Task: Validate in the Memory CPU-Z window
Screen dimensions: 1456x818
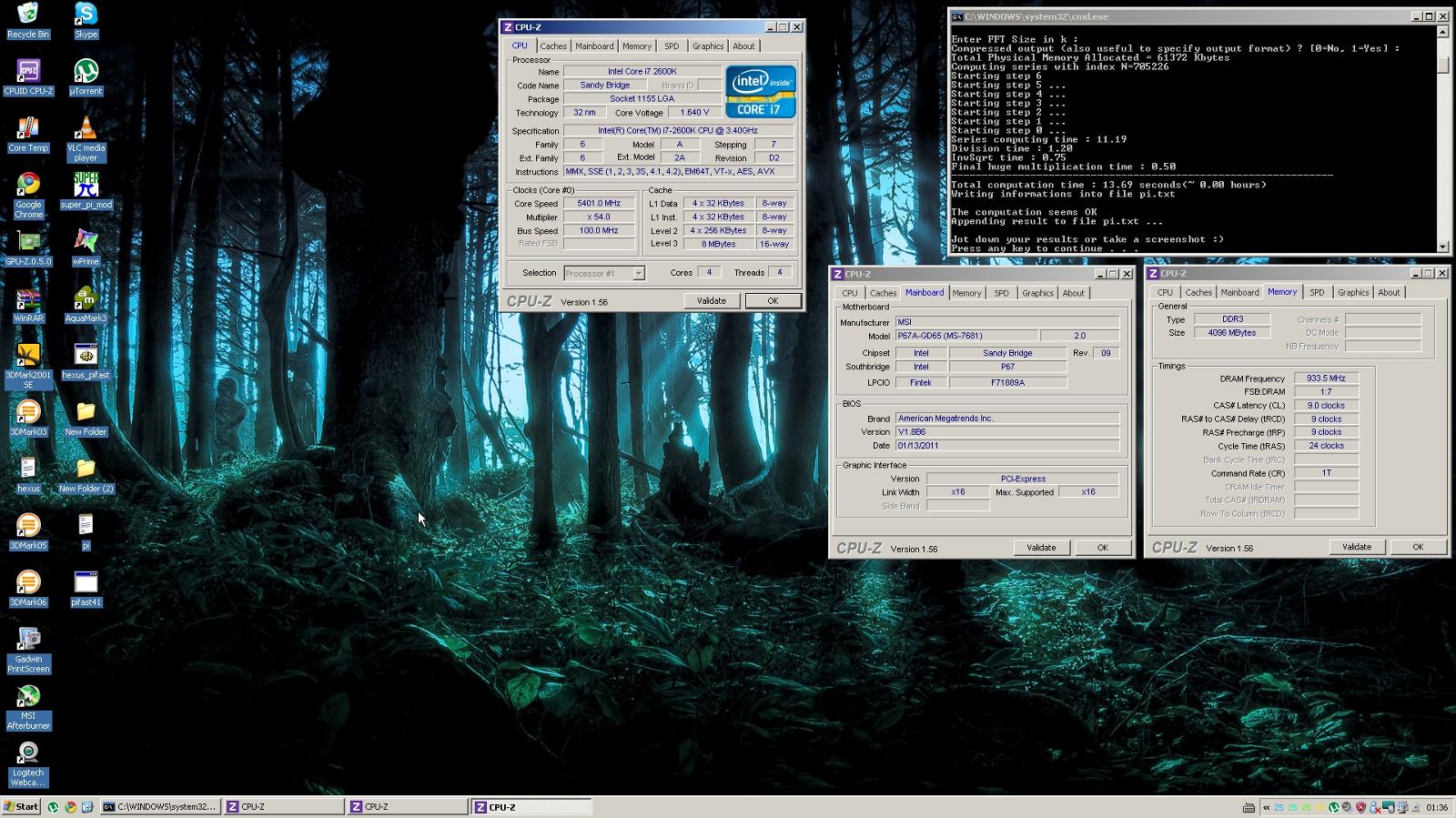Action: click(1357, 547)
